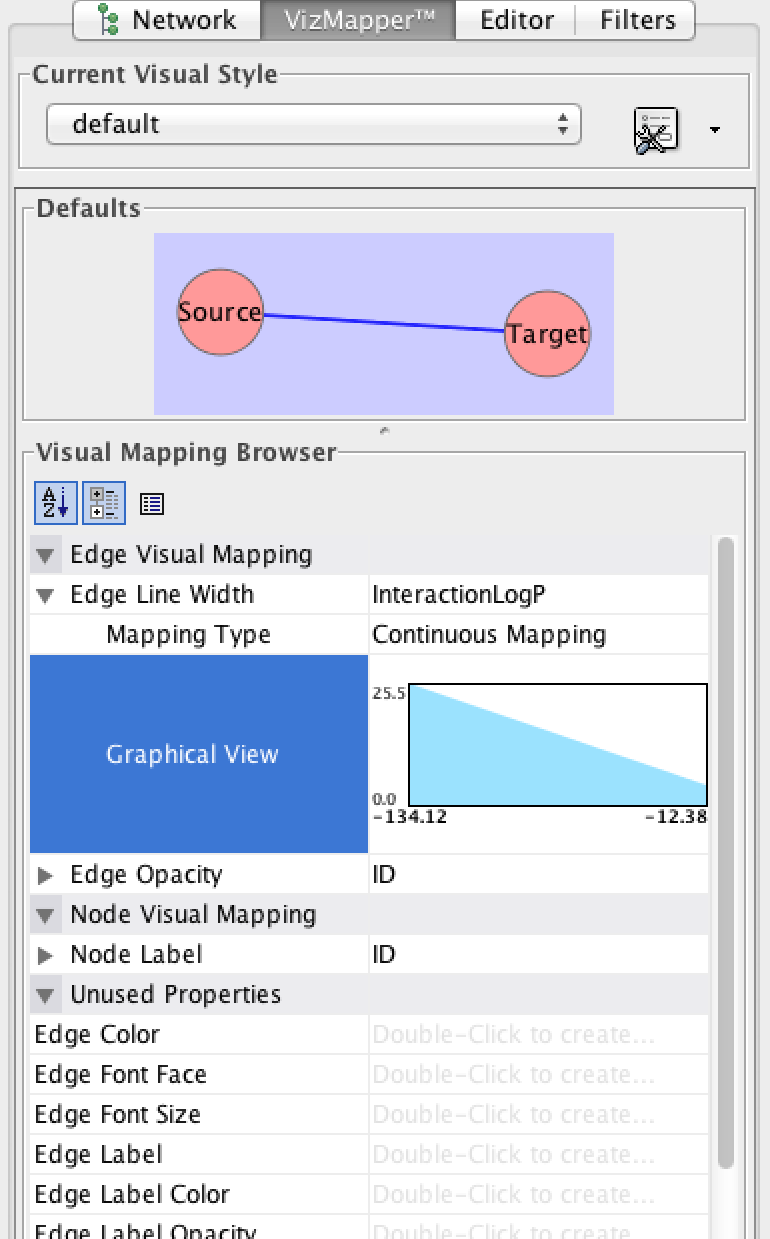
Task: Click the Edge Font Face row
Action: point(369,1075)
